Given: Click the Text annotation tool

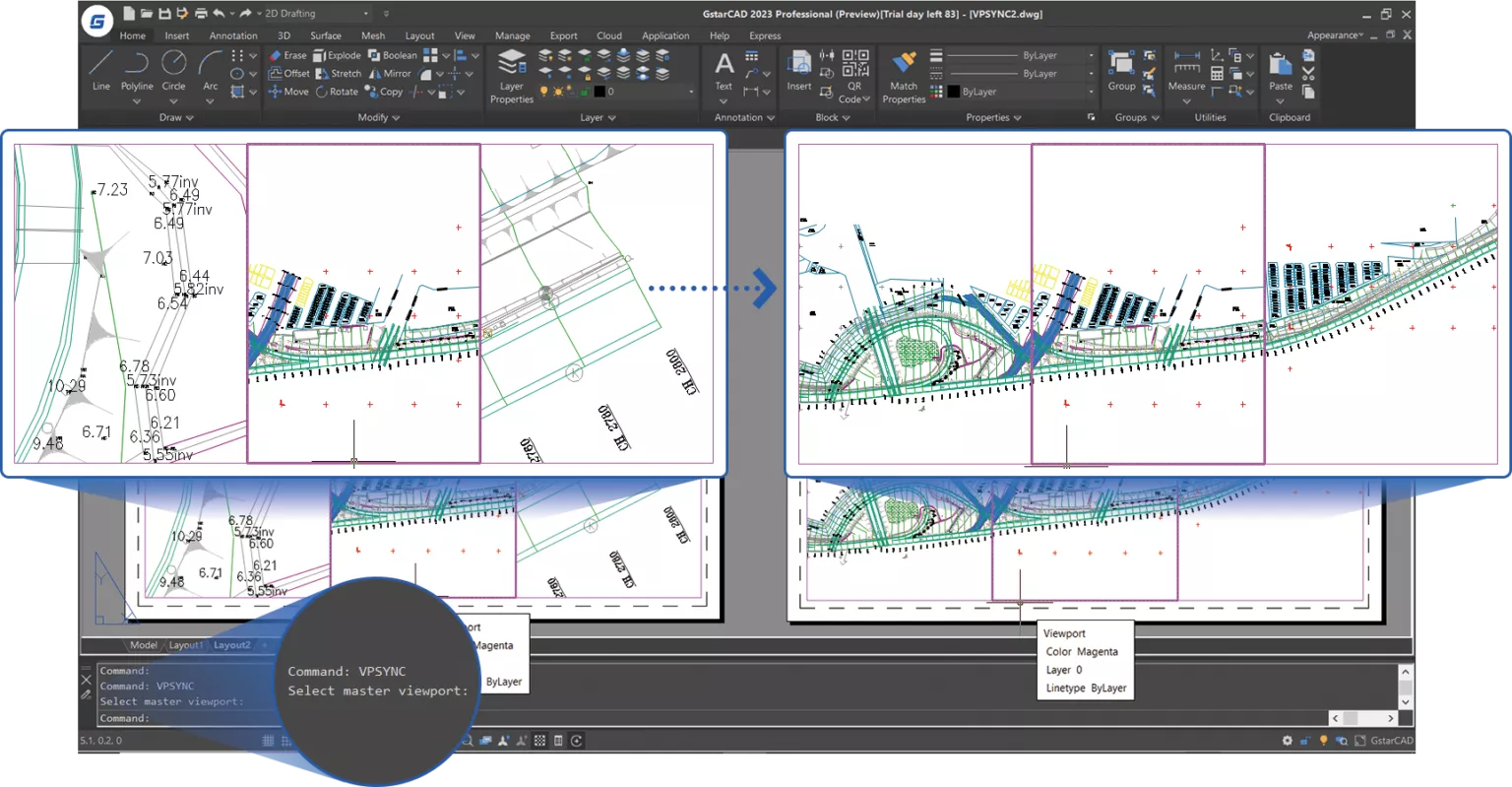Looking at the screenshot, I should [724, 70].
